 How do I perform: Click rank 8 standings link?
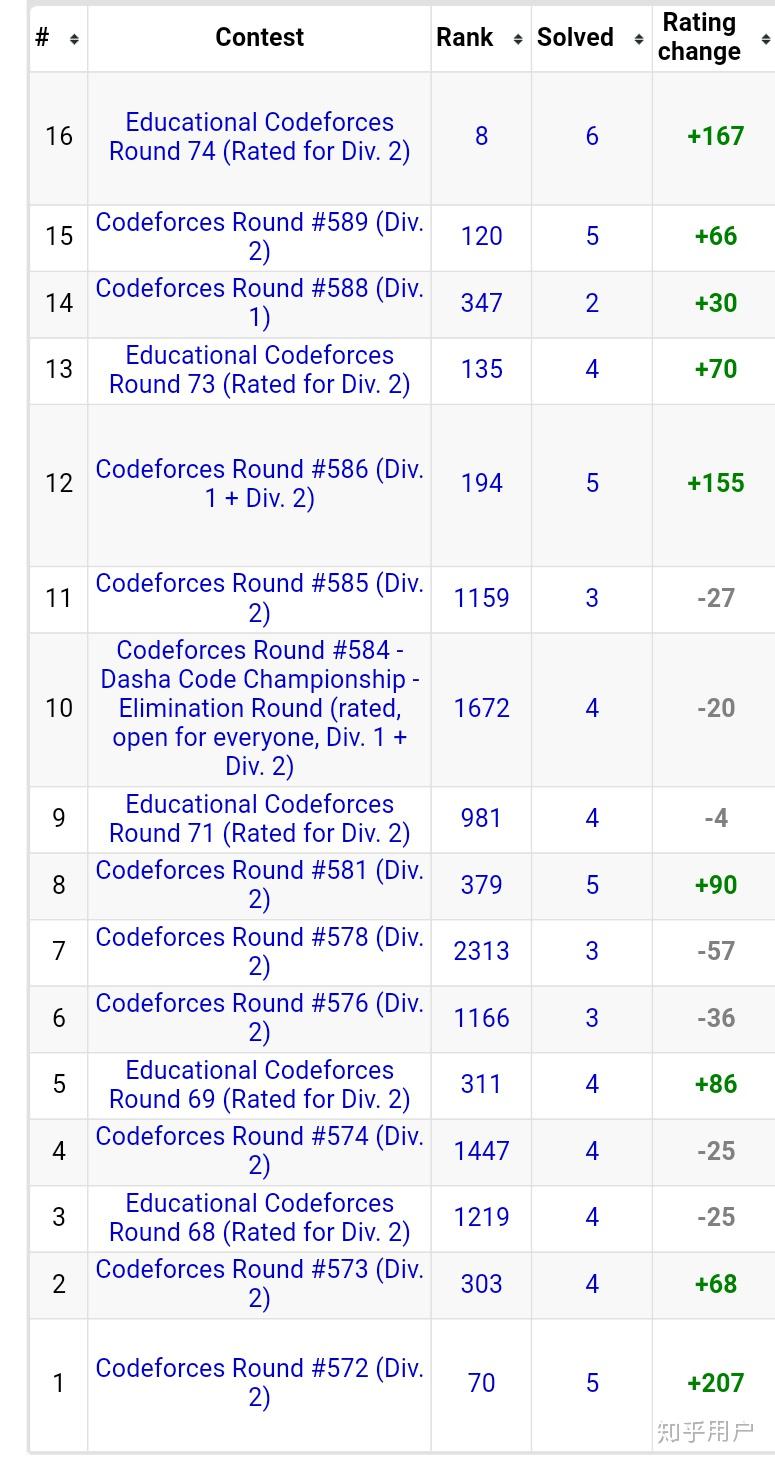pos(481,136)
